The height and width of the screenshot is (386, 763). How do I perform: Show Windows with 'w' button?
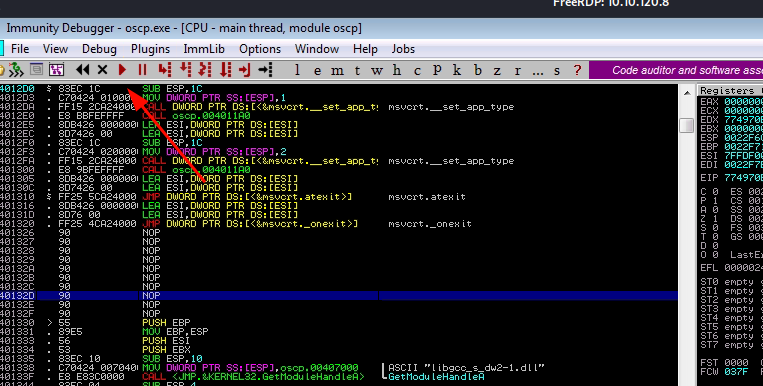tap(377, 71)
